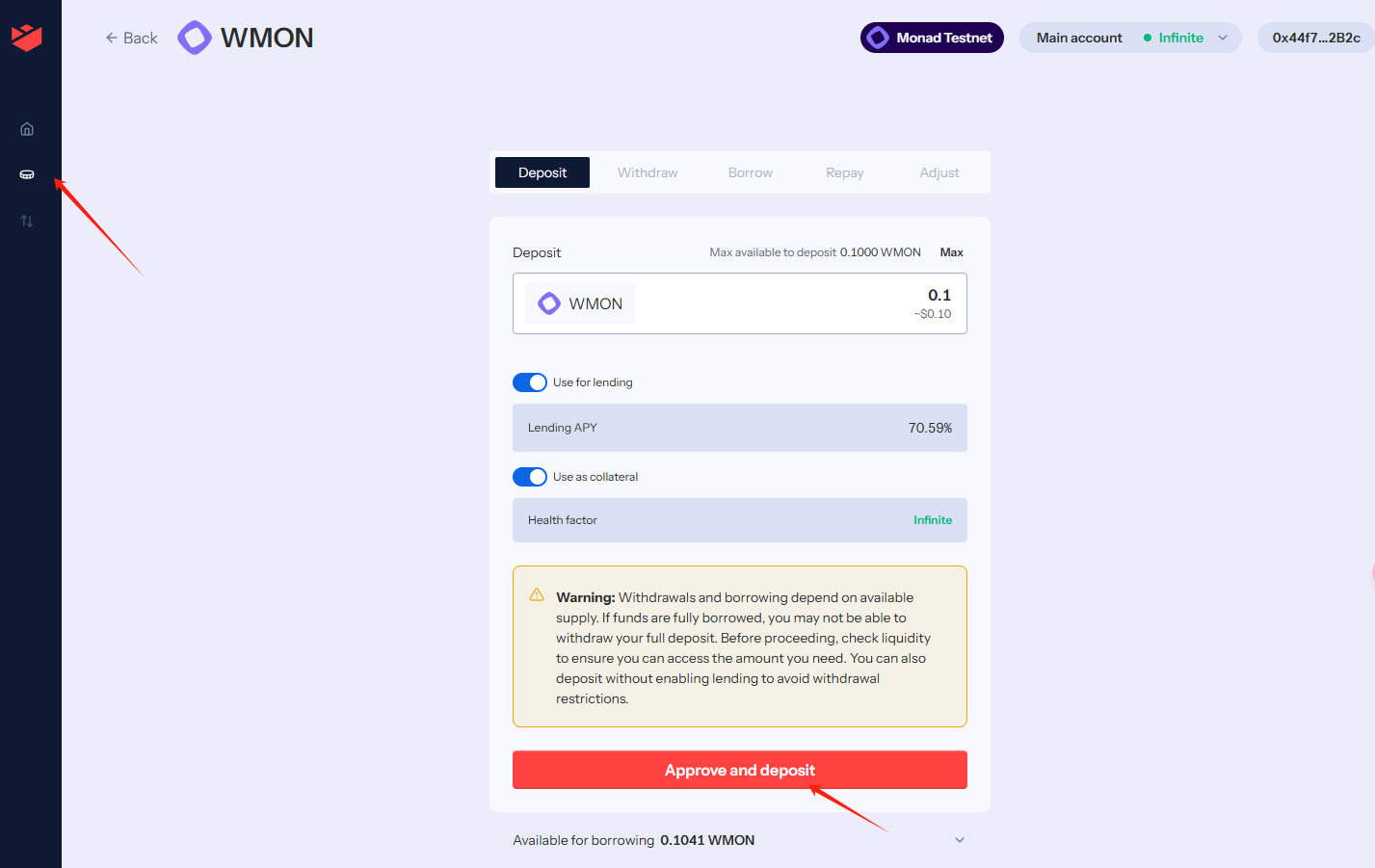
Task: Toggle the Use for lending switch
Action: point(530,382)
